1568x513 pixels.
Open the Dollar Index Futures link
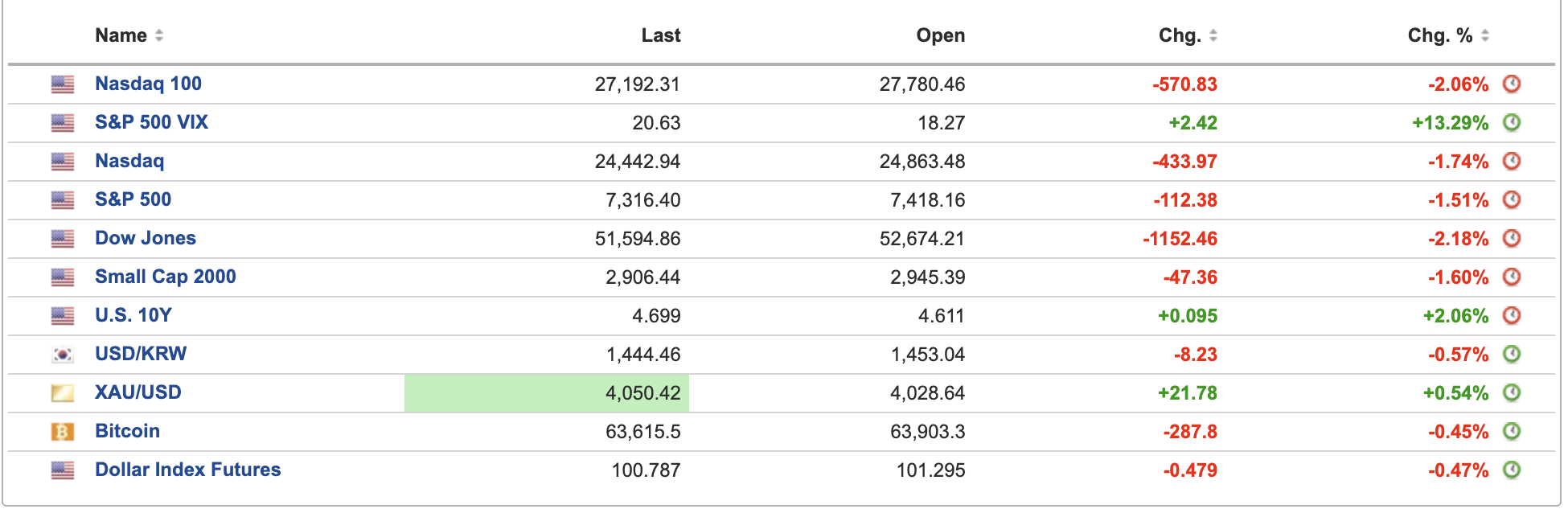187,470
